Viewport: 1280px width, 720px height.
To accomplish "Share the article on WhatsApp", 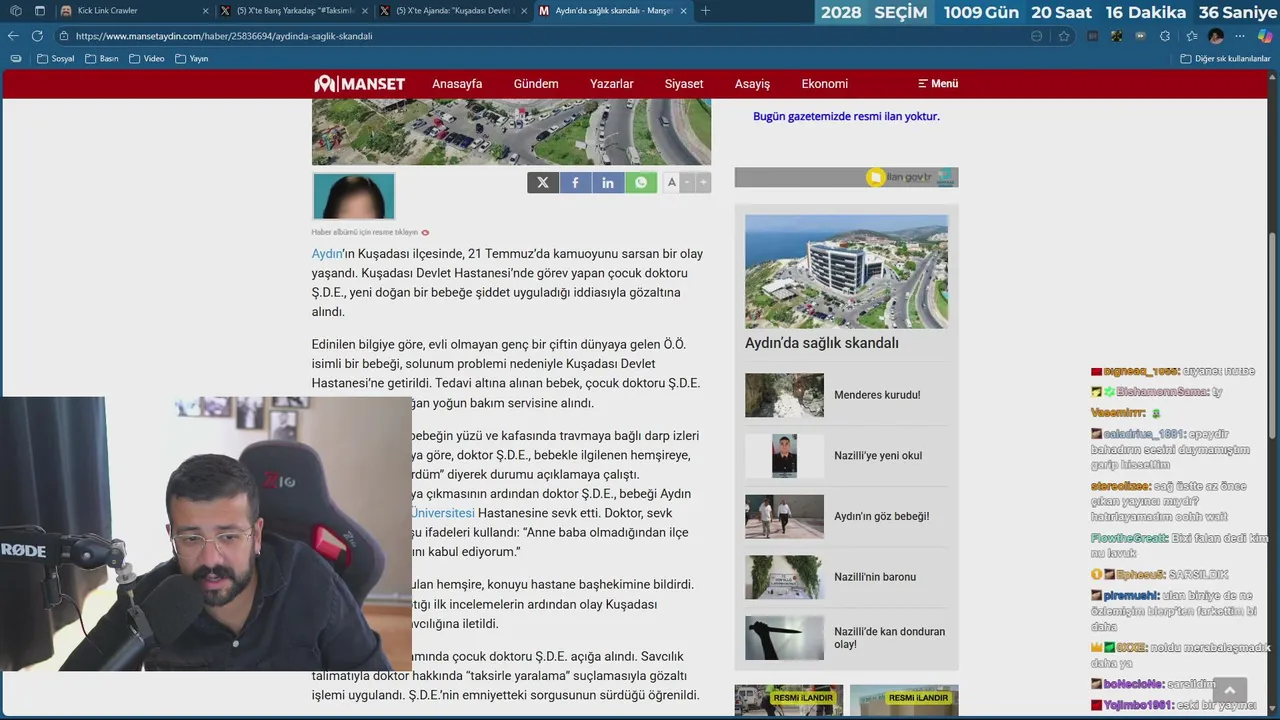I will click(x=641, y=182).
